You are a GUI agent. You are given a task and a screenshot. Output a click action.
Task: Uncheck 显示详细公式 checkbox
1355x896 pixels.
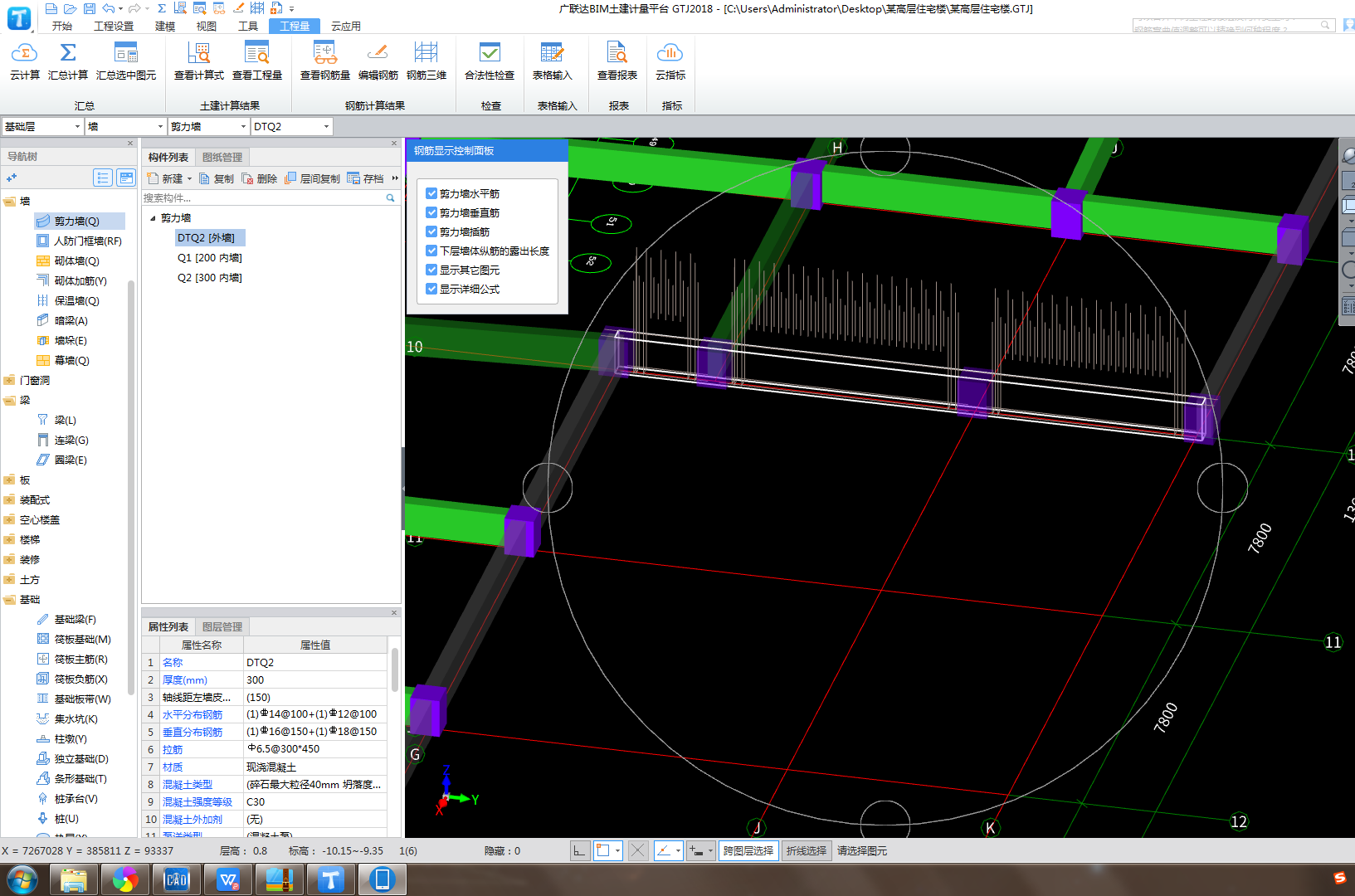click(431, 289)
